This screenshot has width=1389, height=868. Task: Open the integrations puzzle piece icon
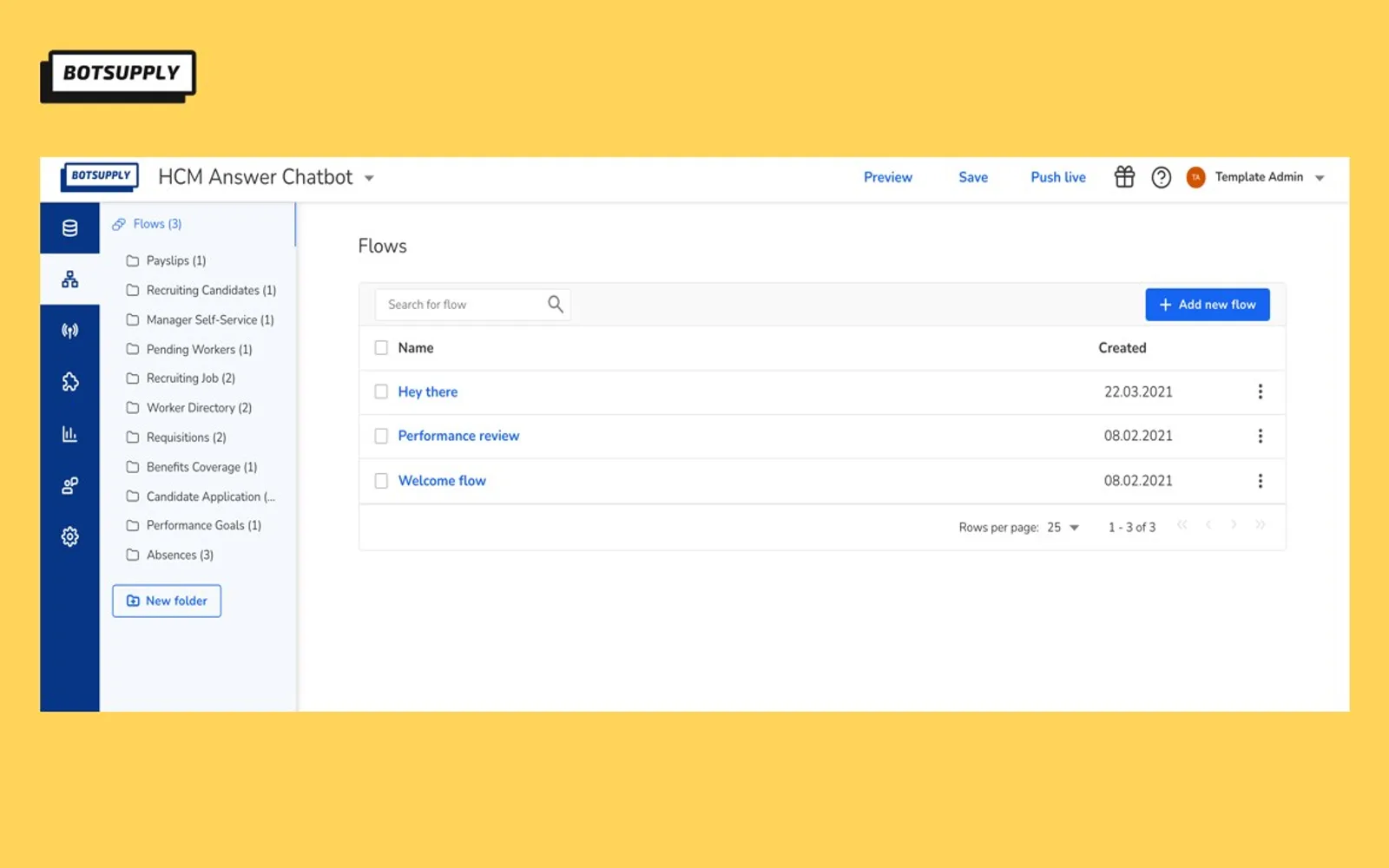(69, 382)
